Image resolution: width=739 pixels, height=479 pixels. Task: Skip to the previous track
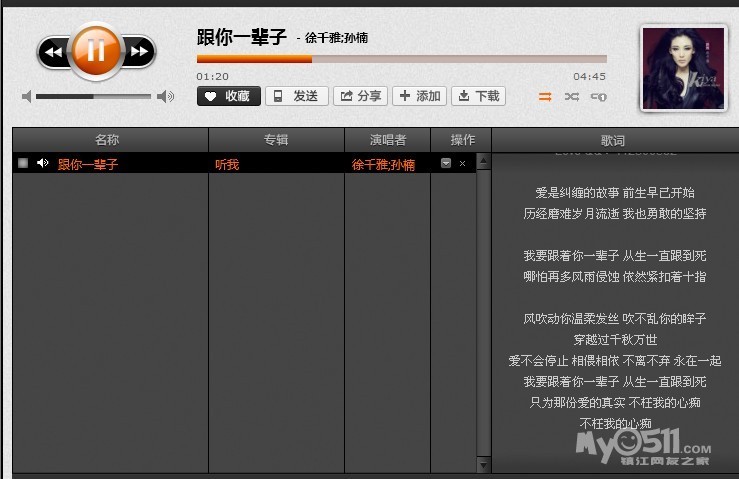pos(53,51)
